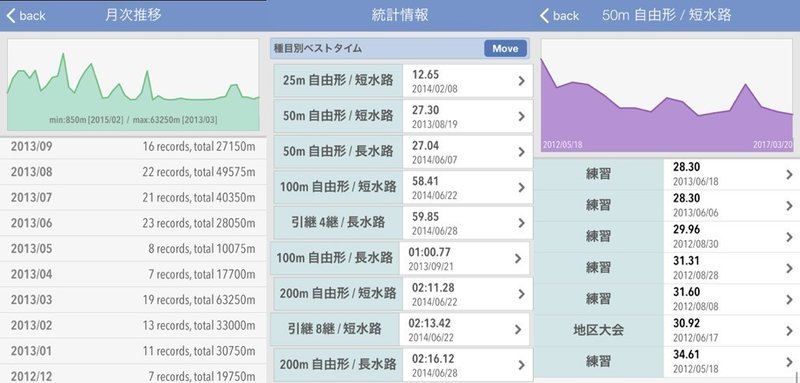The height and width of the screenshot is (383, 800).
Task: Select the 2013/08 row with 49575m total
Action: tap(133, 172)
